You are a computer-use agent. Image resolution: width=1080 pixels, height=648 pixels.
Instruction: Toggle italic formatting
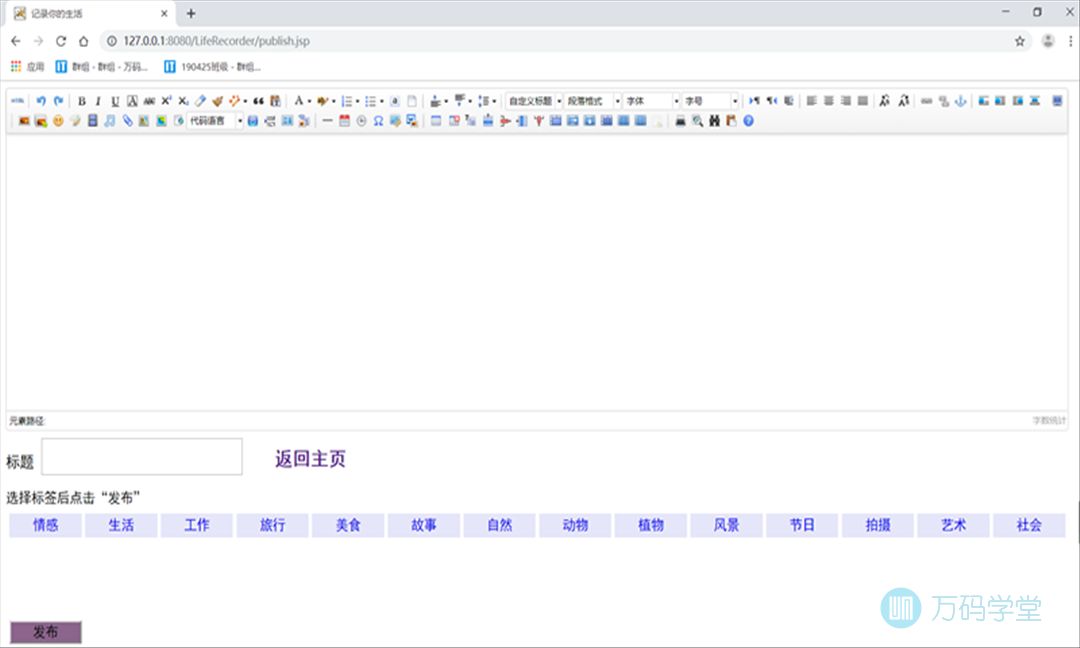pyautogui.click(x=98, y=101)
